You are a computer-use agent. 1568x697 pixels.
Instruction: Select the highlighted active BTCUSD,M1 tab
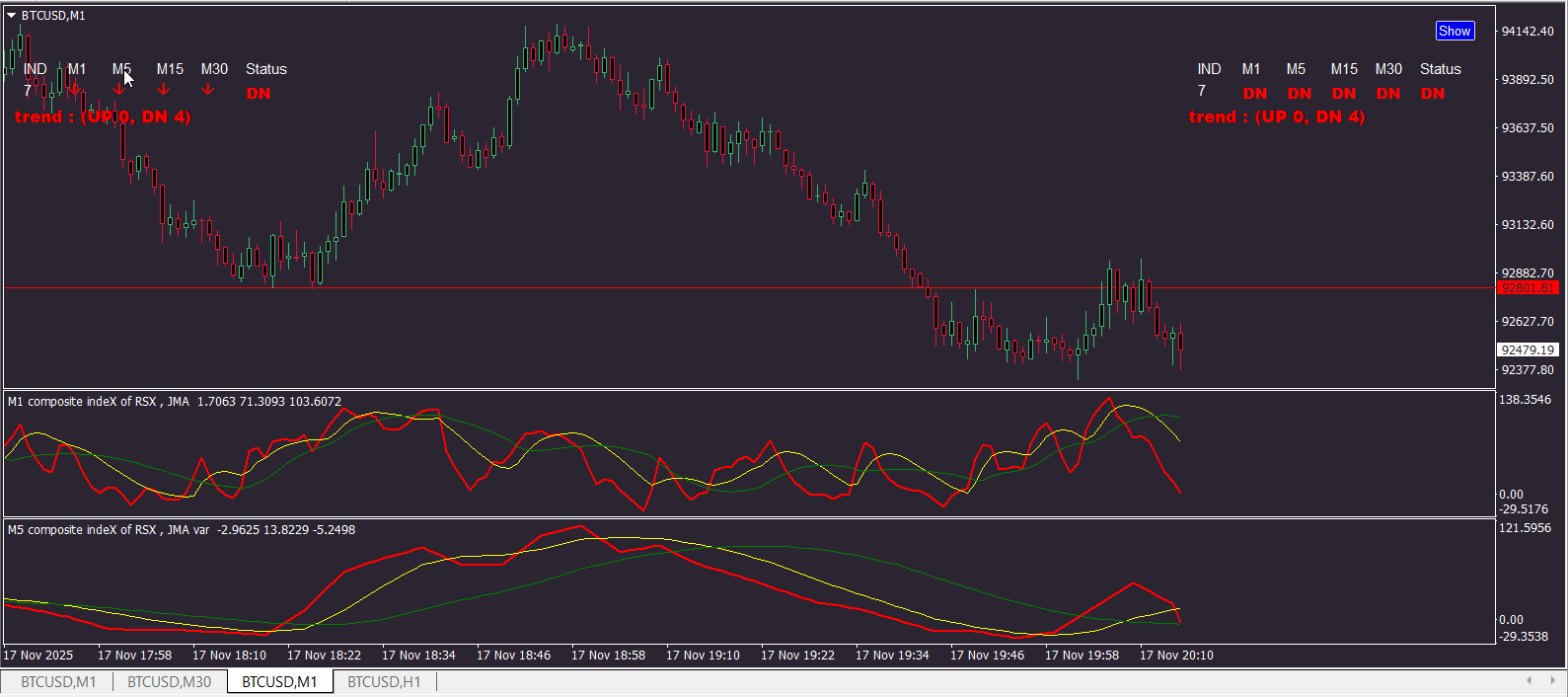click(x=279, y=681)
